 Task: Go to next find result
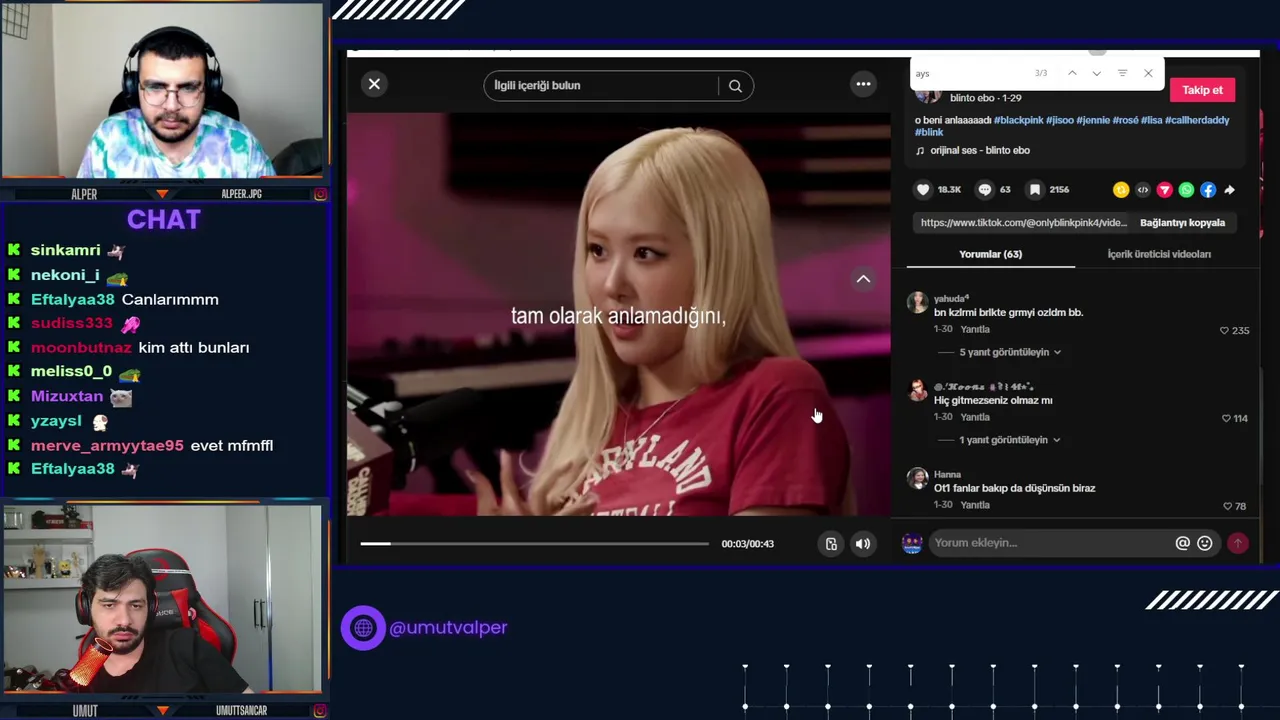click(1097, 73)
